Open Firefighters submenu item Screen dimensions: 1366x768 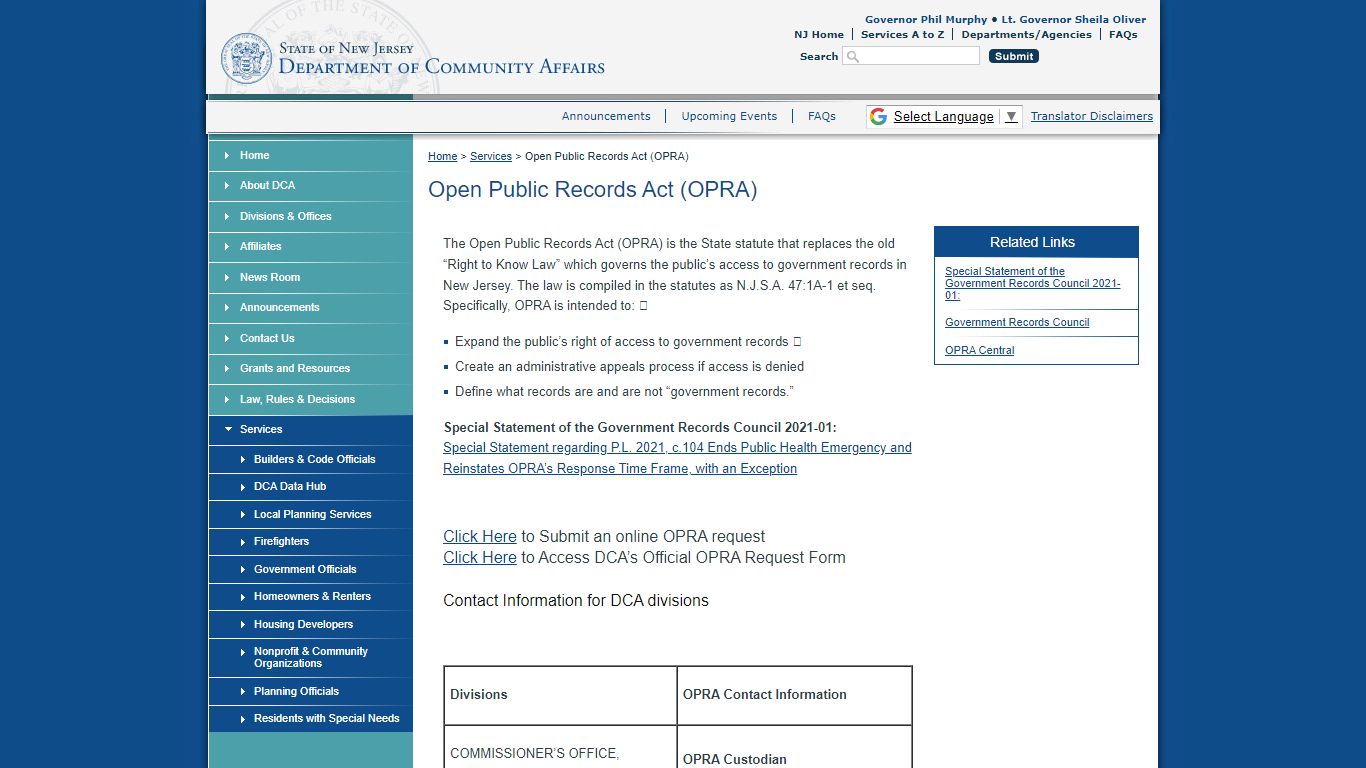pos(310,541)
